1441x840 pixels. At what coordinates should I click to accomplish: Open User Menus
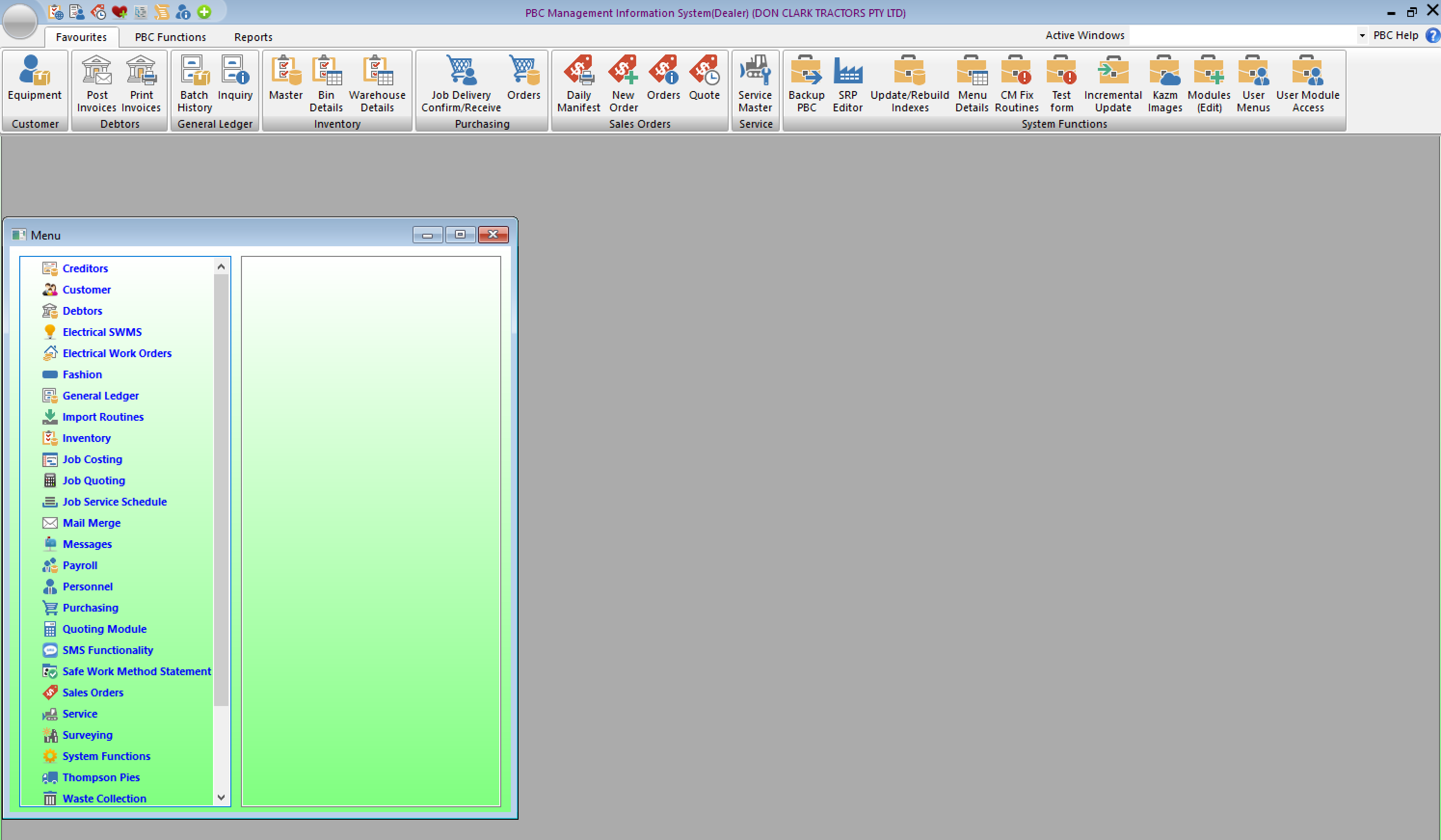(1253, 84)
